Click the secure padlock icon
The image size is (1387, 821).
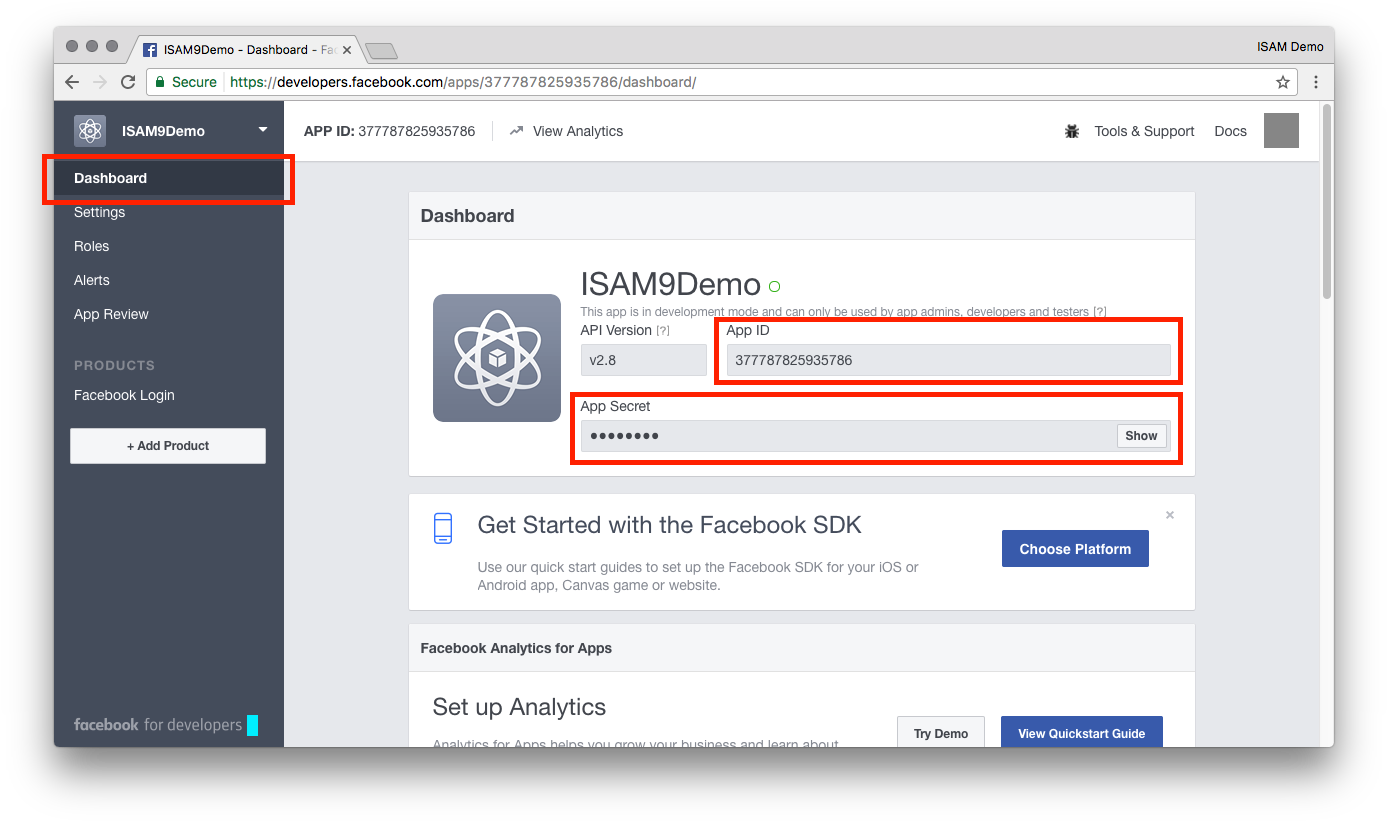[x=160, y=82]
